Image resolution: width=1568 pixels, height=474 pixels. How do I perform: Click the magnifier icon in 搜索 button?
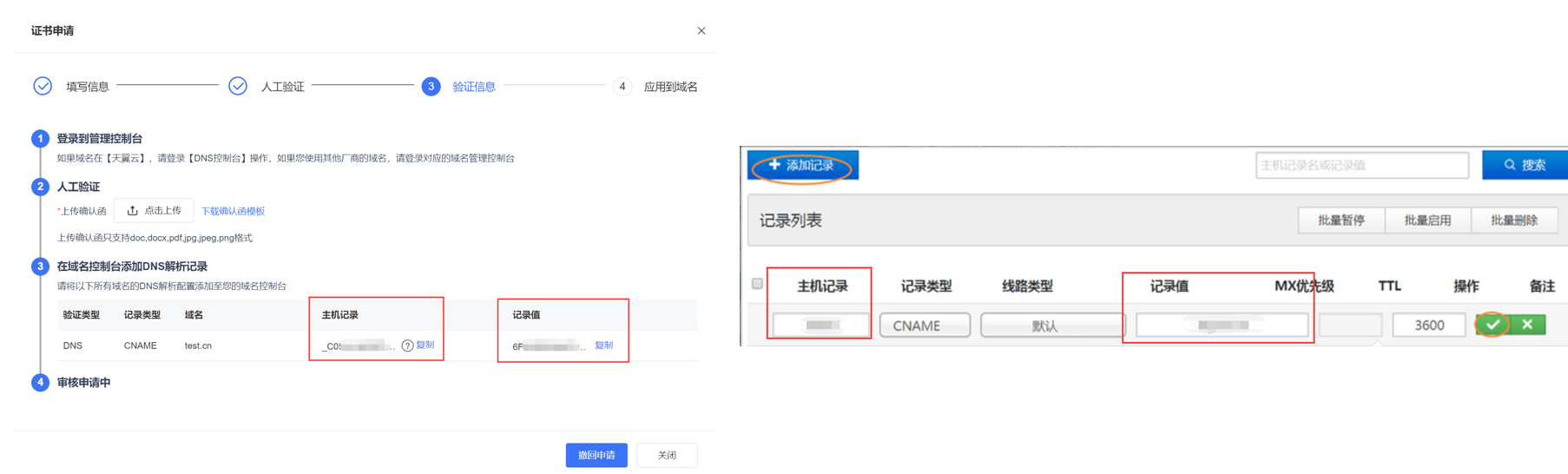(1510, 164)
